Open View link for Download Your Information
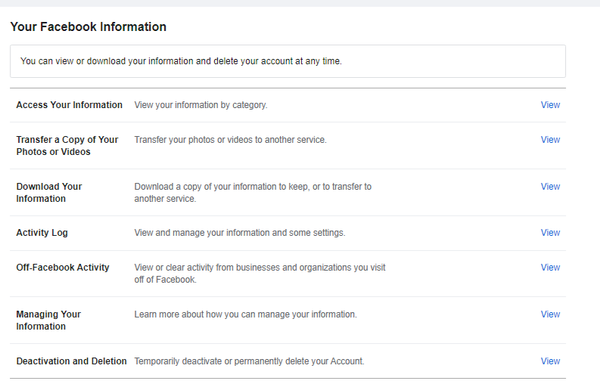The image size is (600, 384). (x=550, y=186)
